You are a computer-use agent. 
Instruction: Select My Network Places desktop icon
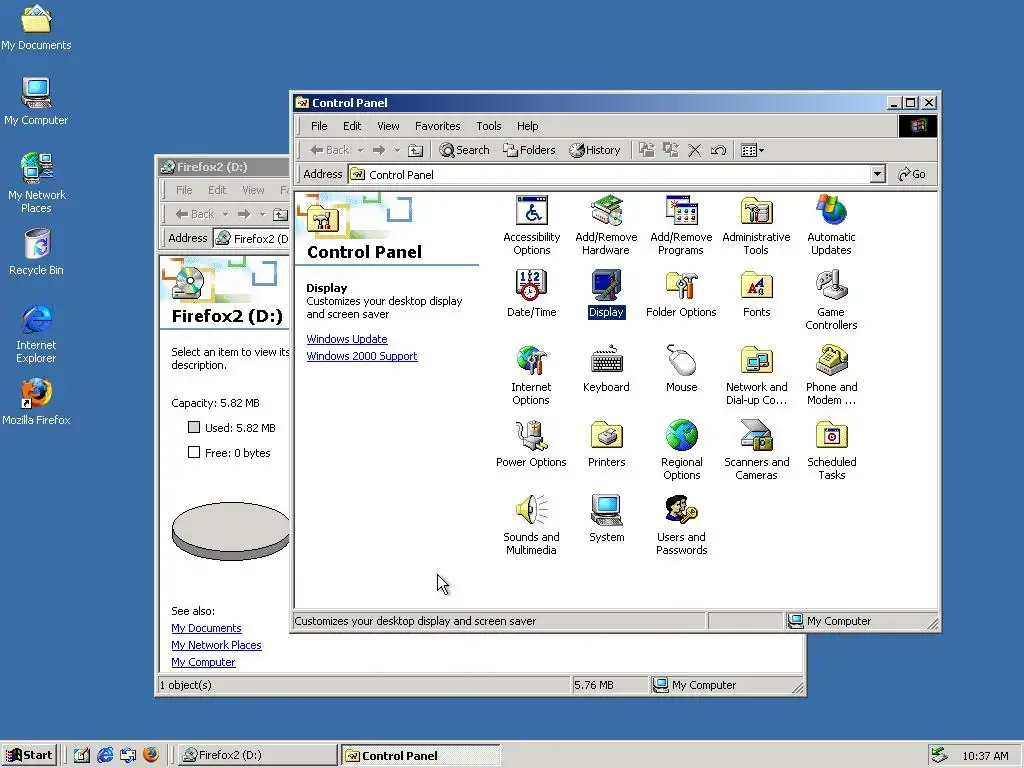[37, 183]
